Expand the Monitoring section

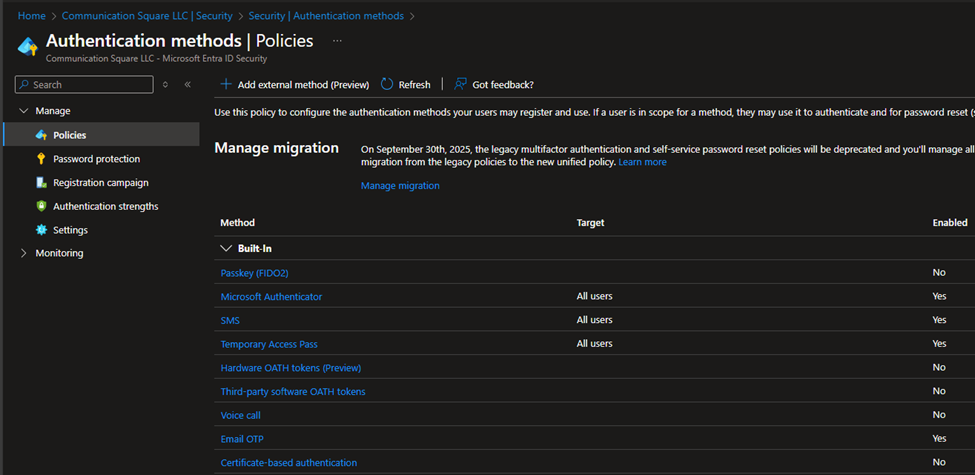(24, 254)
